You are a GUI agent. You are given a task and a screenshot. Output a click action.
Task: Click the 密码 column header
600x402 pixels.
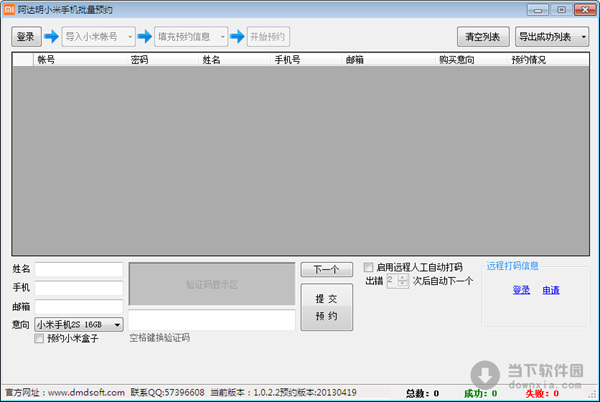[162, 60]
